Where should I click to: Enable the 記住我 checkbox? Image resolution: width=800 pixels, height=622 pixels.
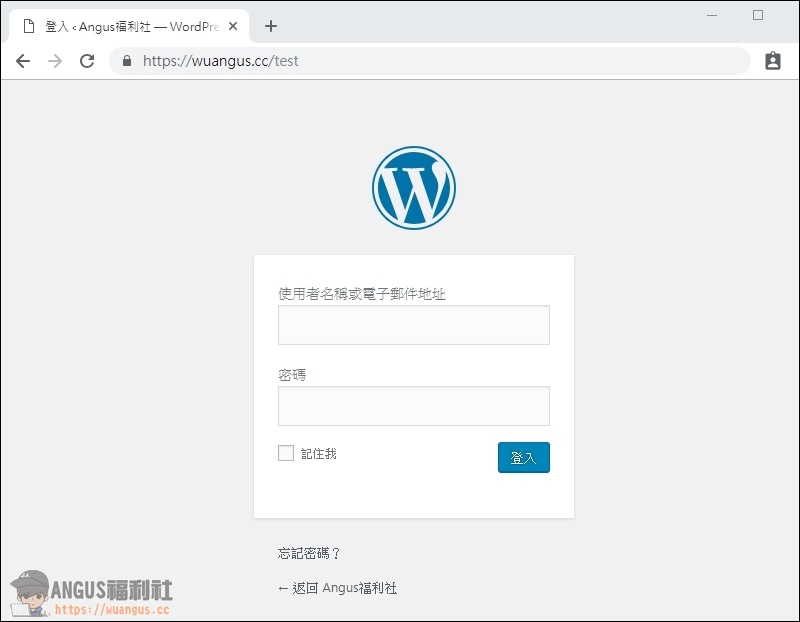pos(286,453)
